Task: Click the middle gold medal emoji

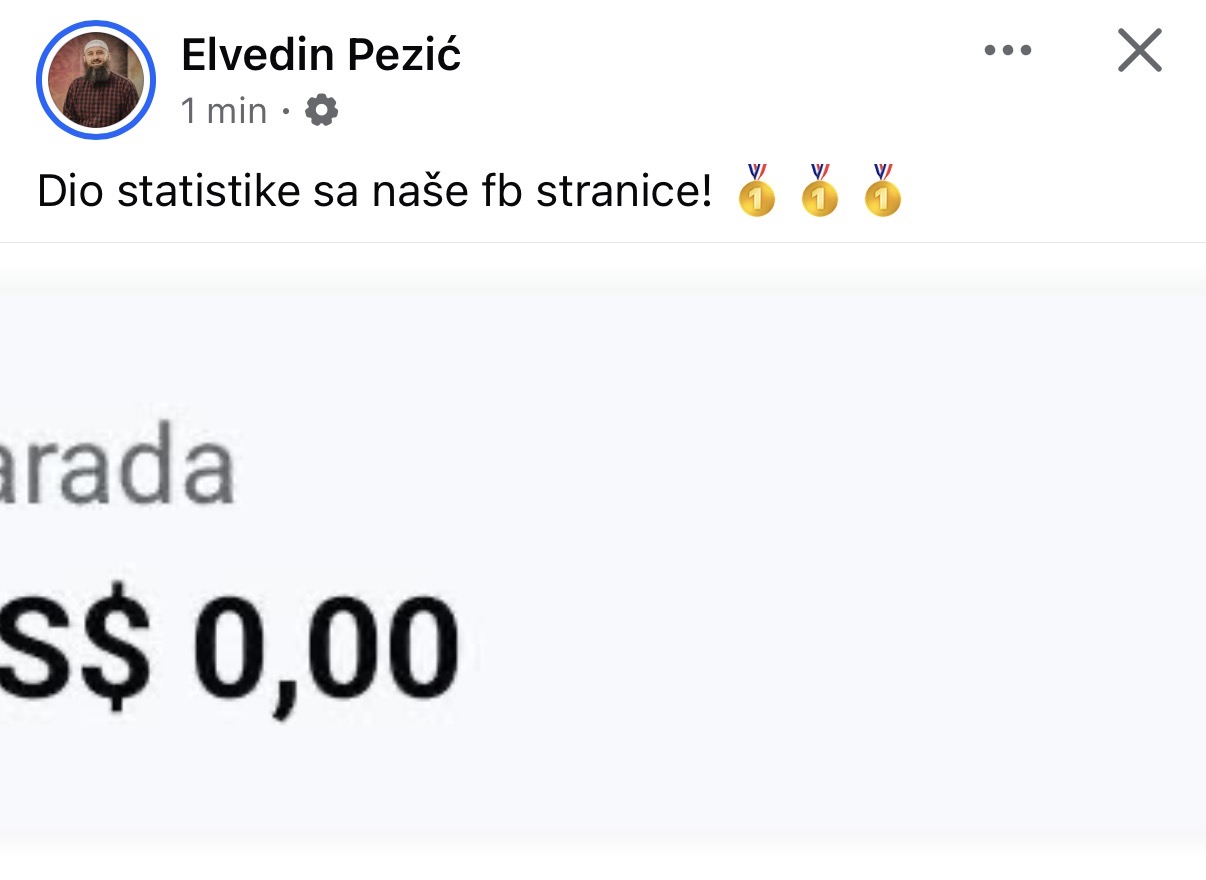Action: (819, 191)
